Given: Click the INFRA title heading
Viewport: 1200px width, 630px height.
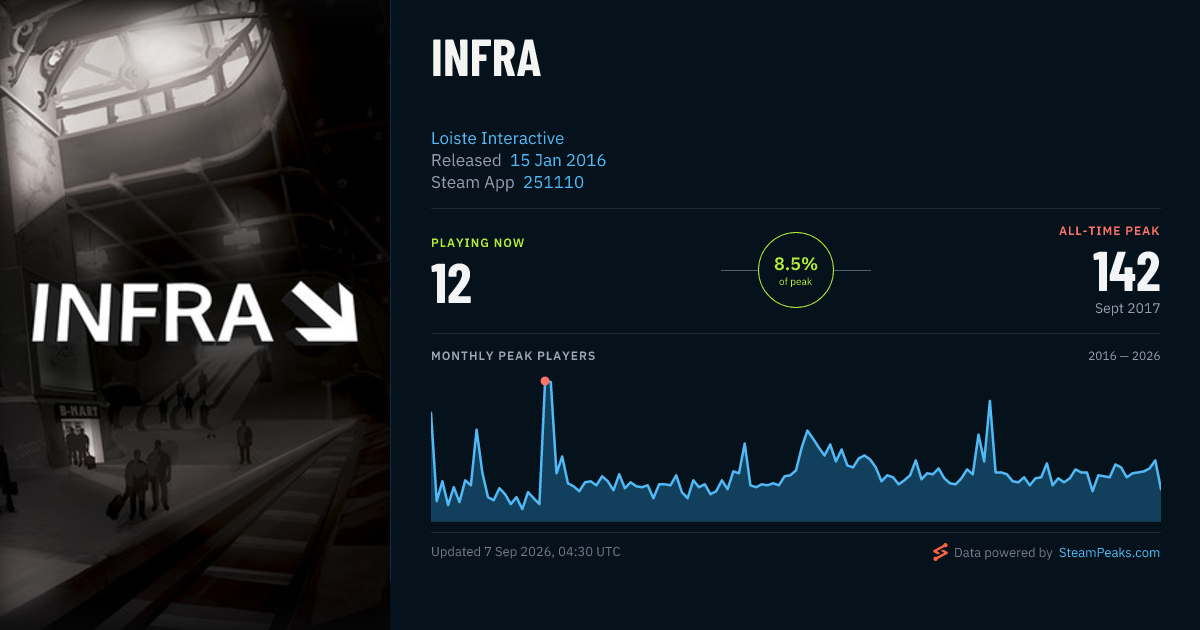Looking at the screenshot, I should point(486,59).
